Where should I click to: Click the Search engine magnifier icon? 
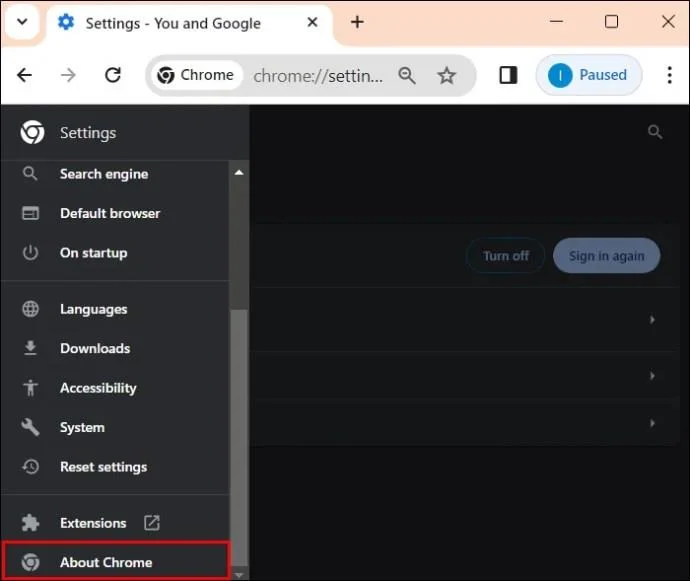coord(30,174)
